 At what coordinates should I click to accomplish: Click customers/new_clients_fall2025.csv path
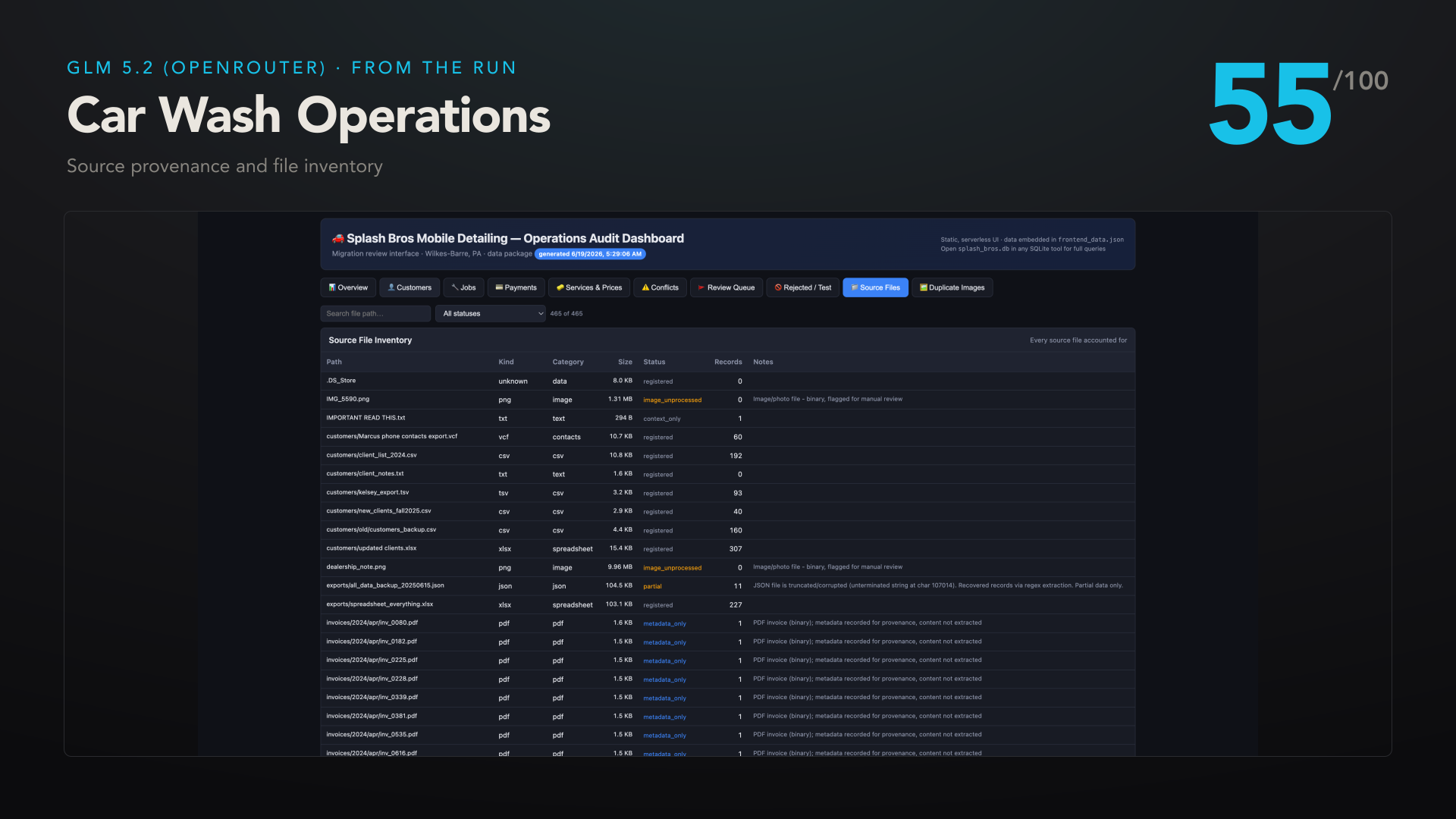click(x=378, y=510)
